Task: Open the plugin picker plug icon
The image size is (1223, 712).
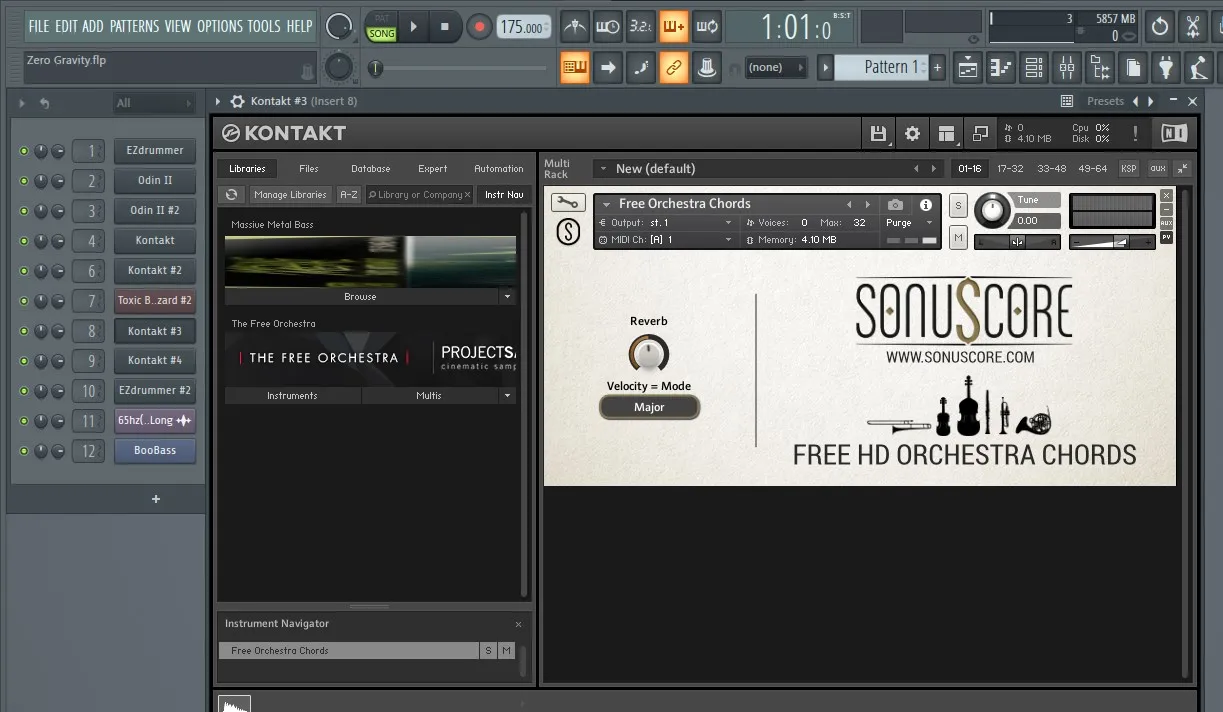Action: [x=1166, y=68]
